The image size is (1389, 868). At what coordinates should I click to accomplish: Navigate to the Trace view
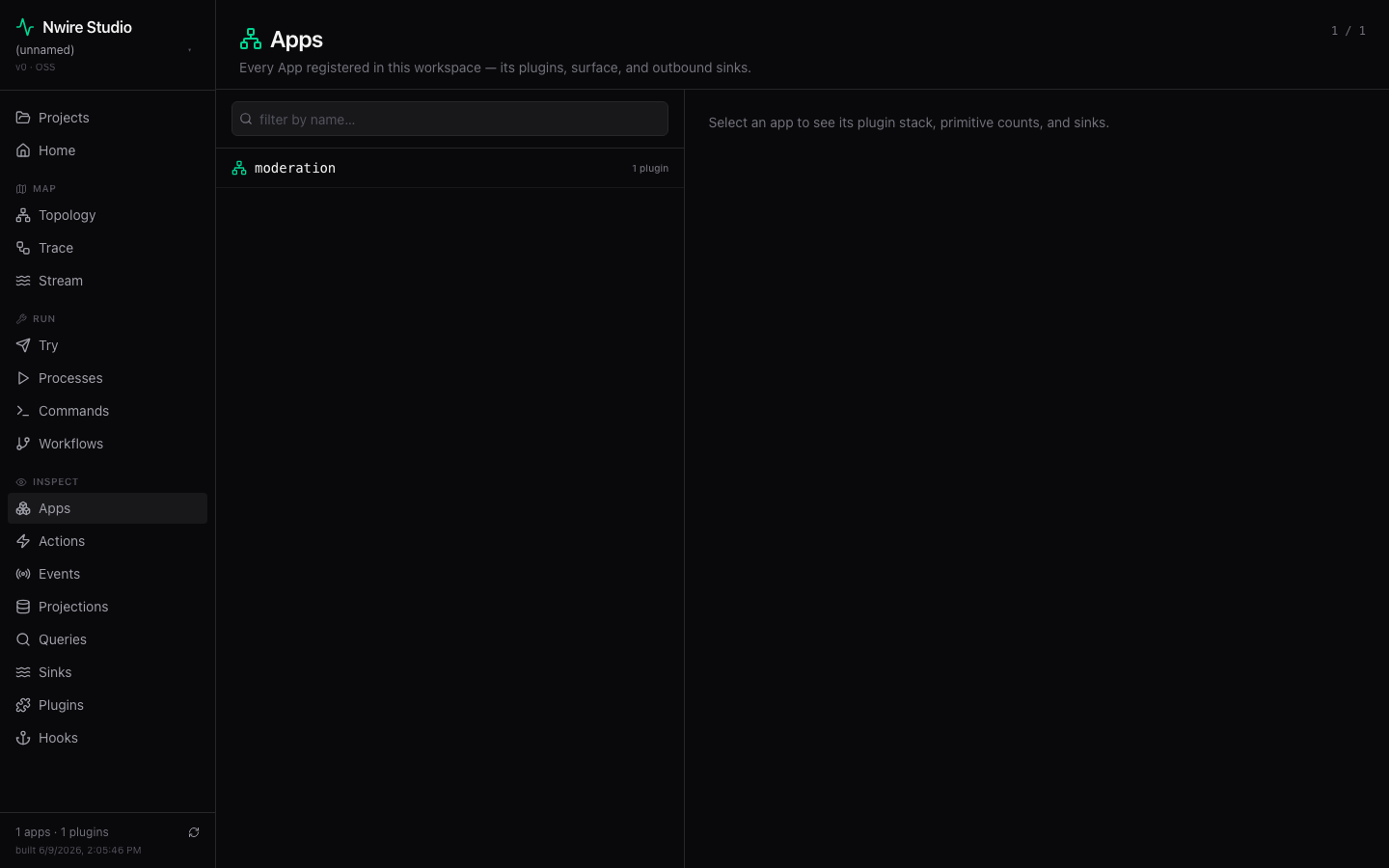click(x=56, y=248)
